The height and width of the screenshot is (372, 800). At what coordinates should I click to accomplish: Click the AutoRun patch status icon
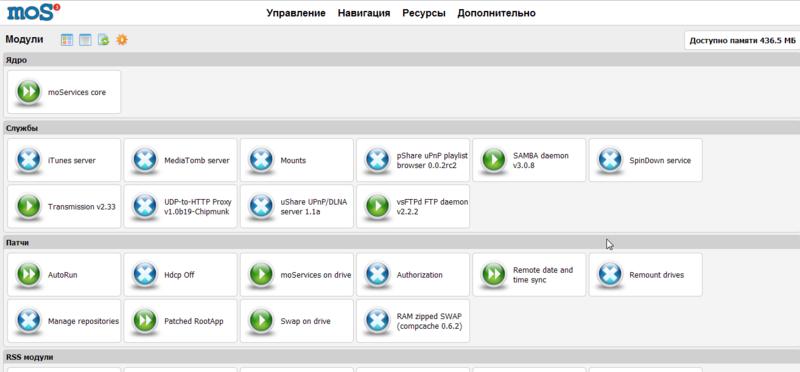click(29, 275)
